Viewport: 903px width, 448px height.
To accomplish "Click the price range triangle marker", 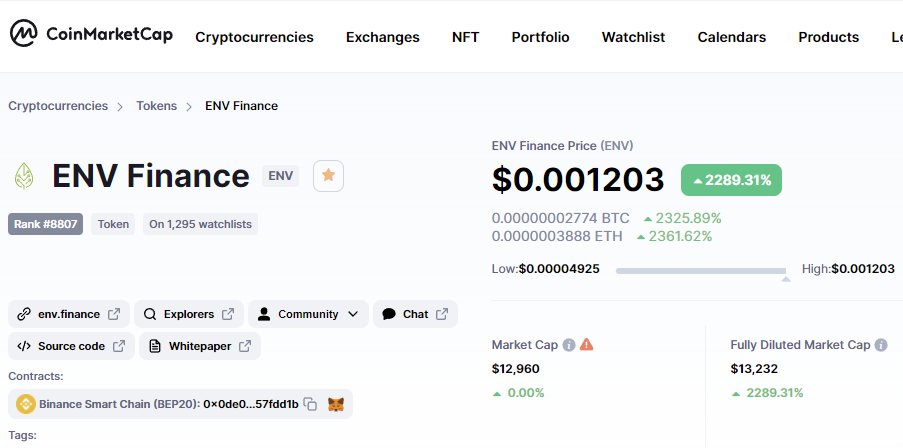I will click(786, 279).
